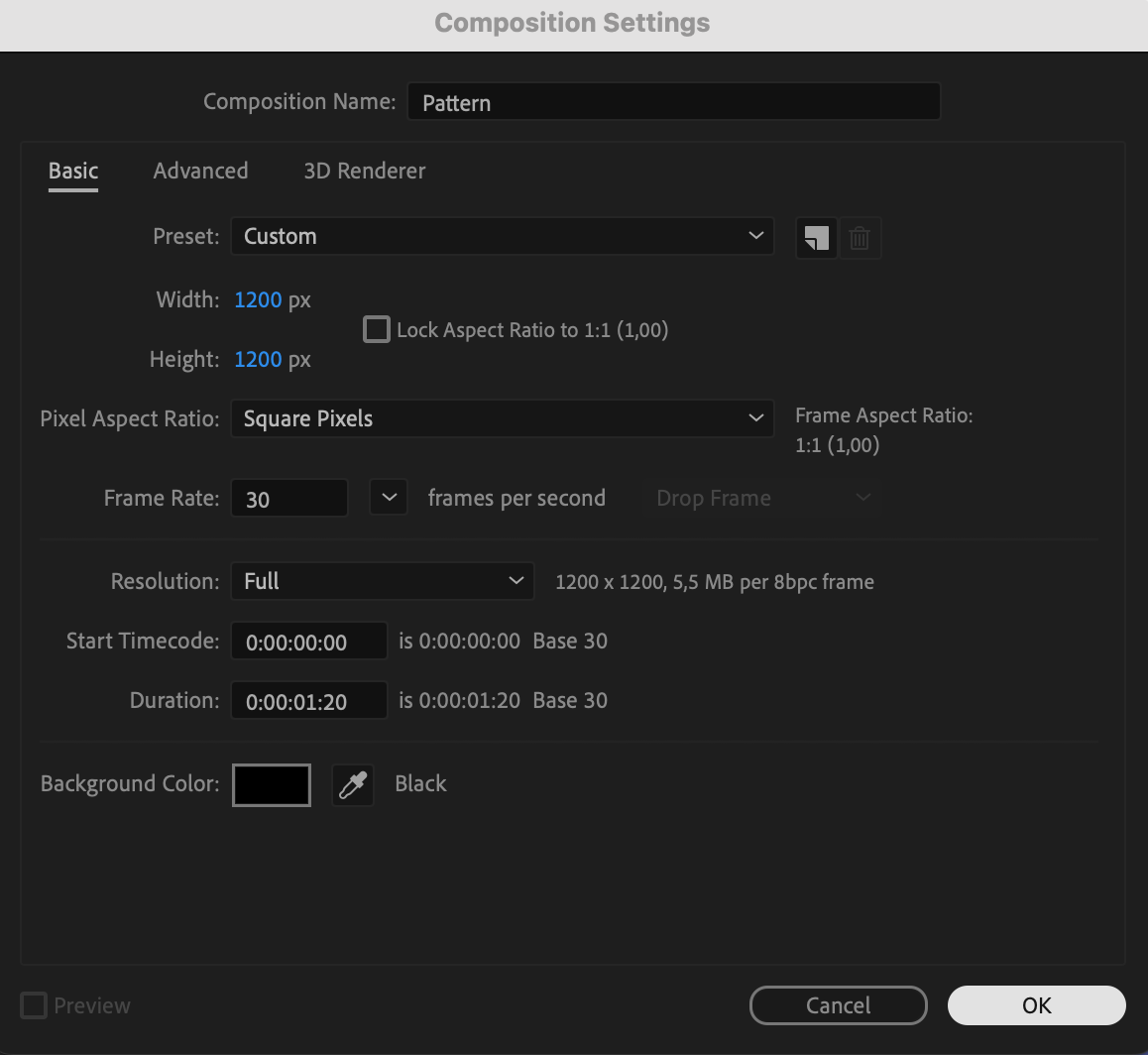The image size is (1148, 1055).
Task: Open the Resolution dropdown set to Full
Action: [x=382, y=581]
